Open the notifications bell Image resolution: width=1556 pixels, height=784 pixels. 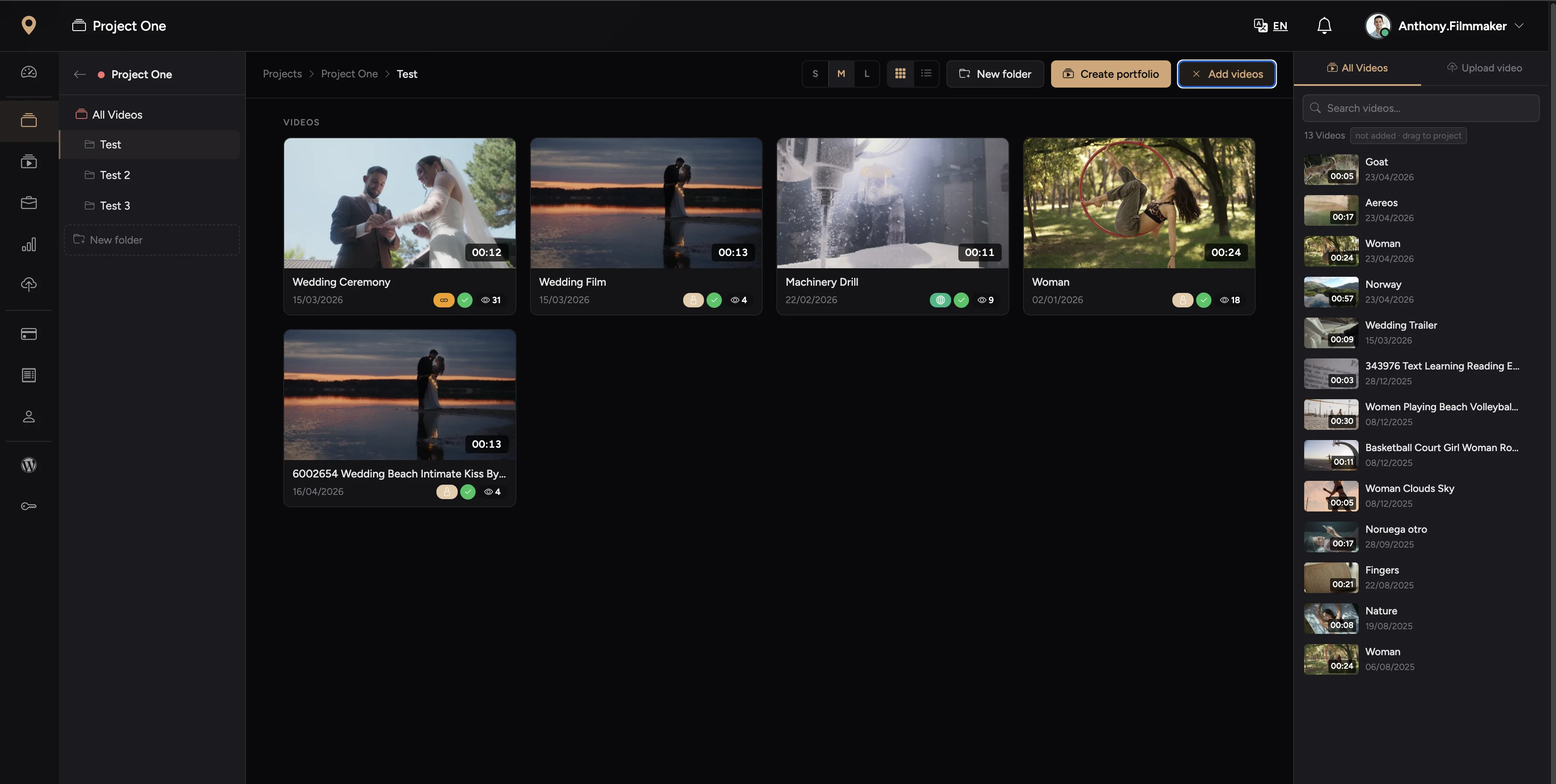pyautogui.click(x=1324, y=26)
